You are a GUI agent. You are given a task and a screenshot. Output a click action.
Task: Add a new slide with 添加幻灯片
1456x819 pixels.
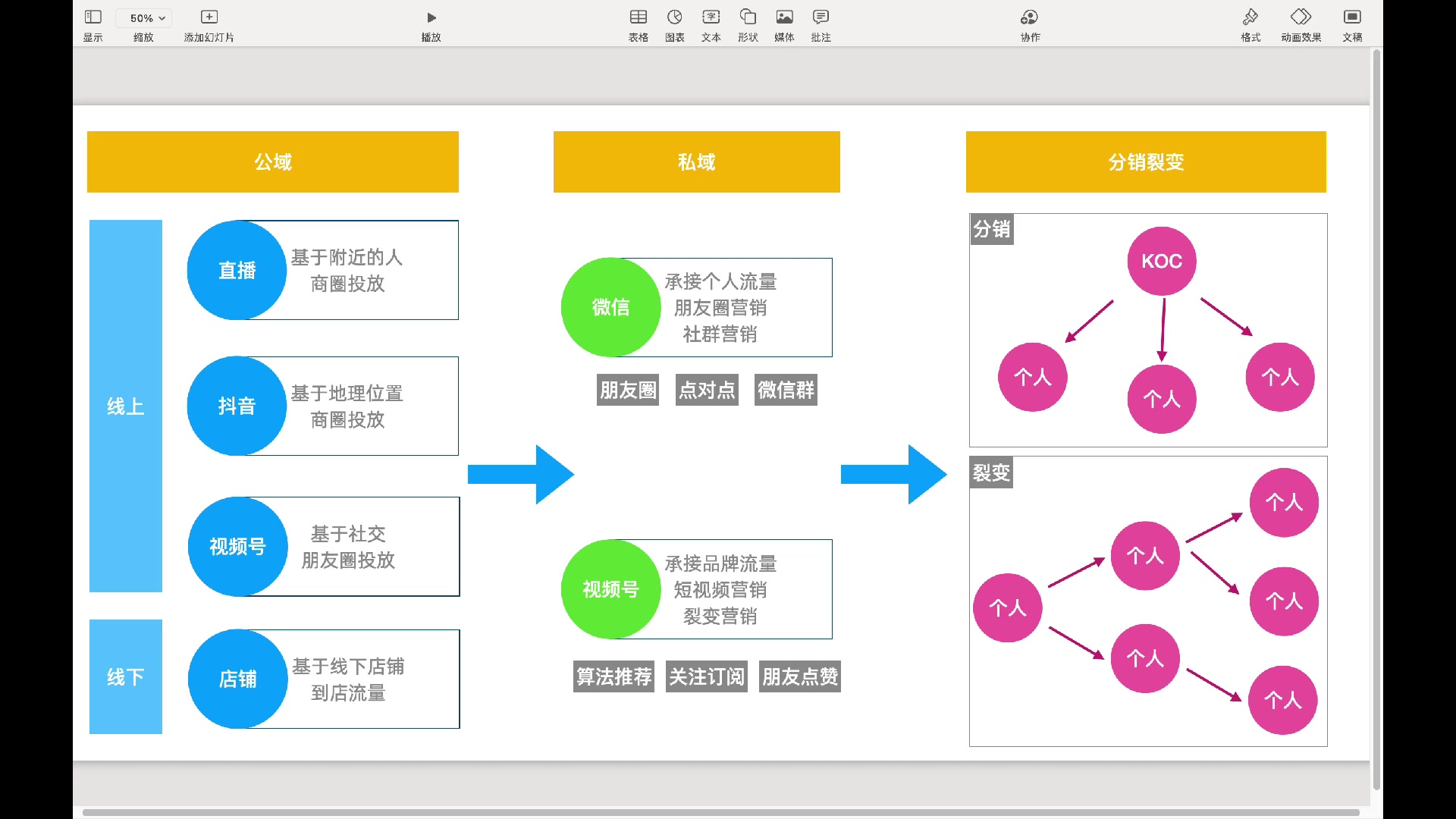coord(209,17)
